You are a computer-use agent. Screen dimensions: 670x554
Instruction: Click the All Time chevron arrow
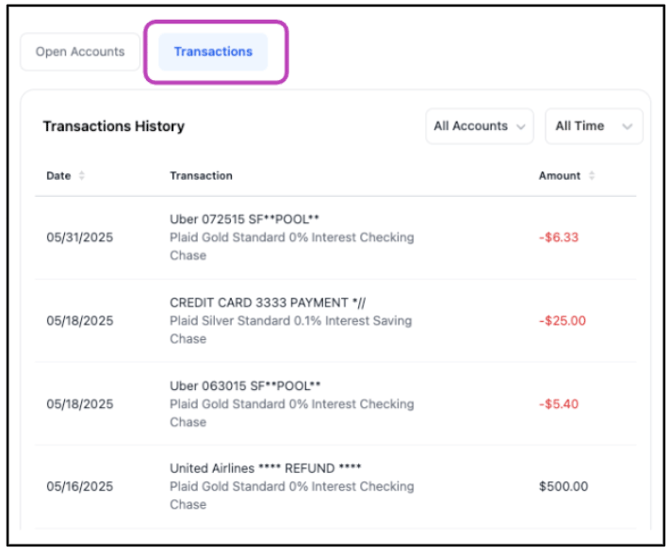627,127
